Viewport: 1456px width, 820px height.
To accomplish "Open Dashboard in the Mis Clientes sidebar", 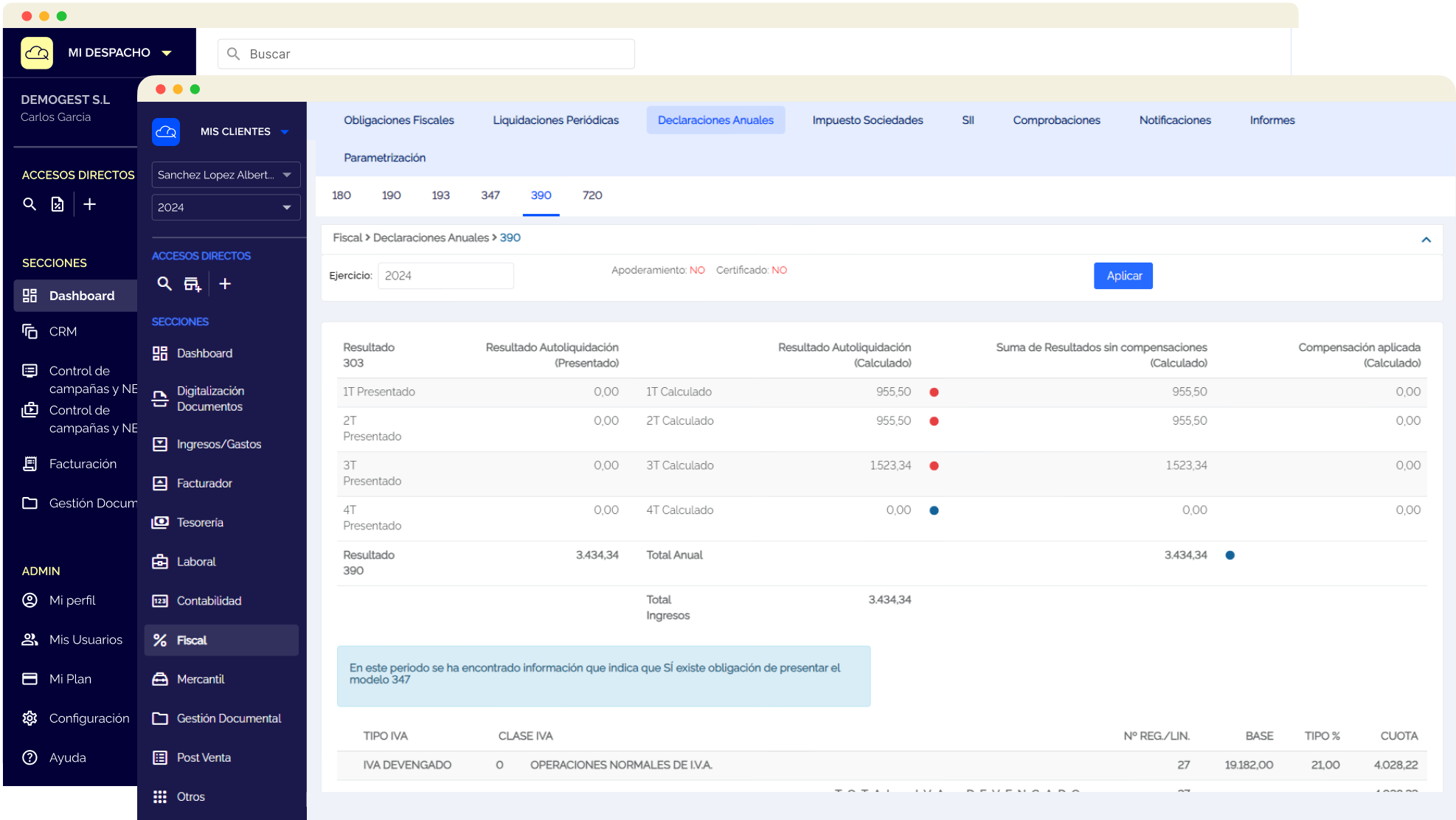I will click(x=221, y=353).
